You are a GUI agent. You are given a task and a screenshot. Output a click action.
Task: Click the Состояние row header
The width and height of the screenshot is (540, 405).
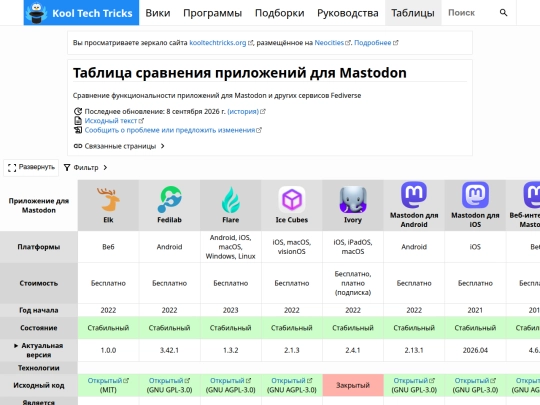[x=39, y=328]
